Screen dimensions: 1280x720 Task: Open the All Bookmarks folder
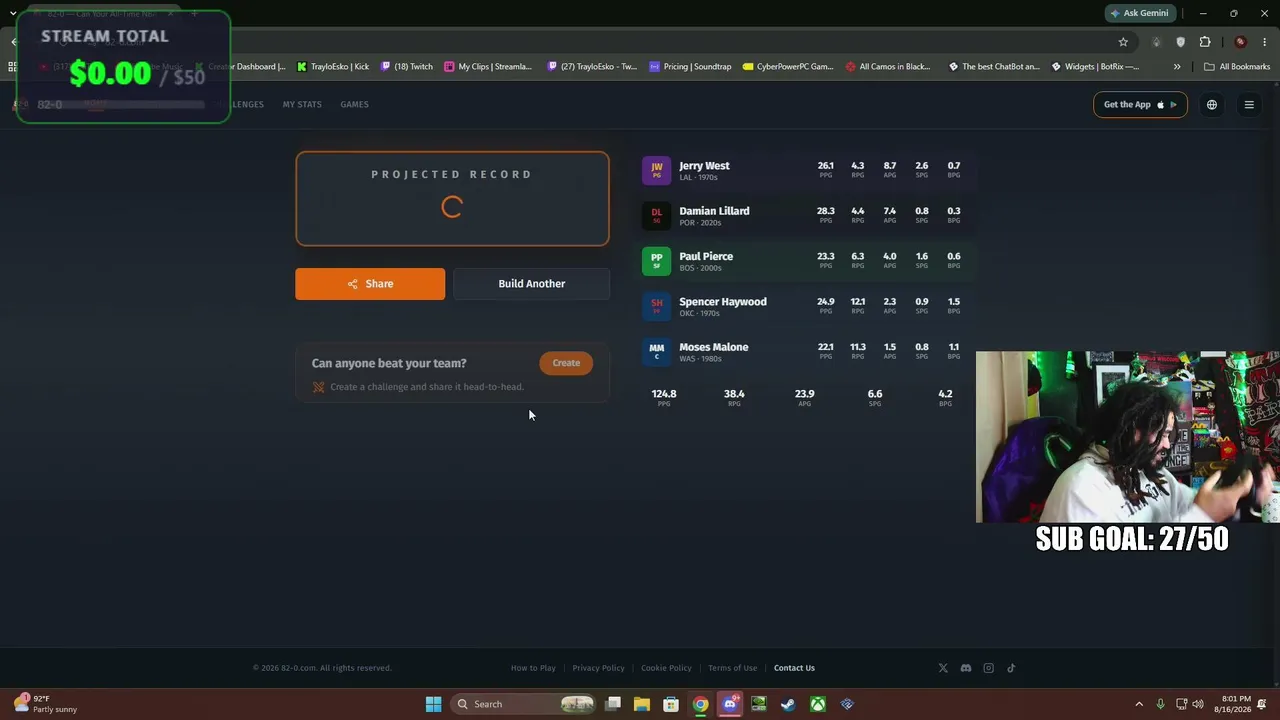click(x=1237, y=67)
